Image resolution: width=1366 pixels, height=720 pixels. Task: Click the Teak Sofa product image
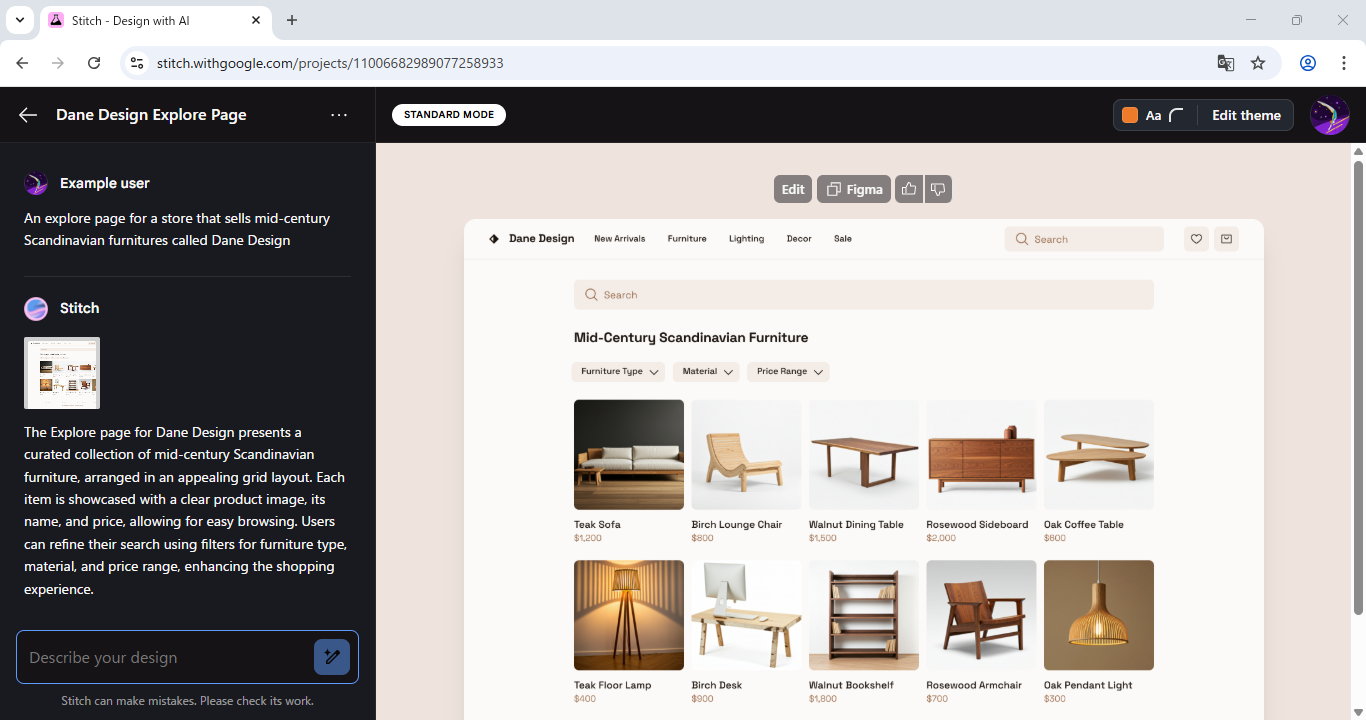(629, 455)
